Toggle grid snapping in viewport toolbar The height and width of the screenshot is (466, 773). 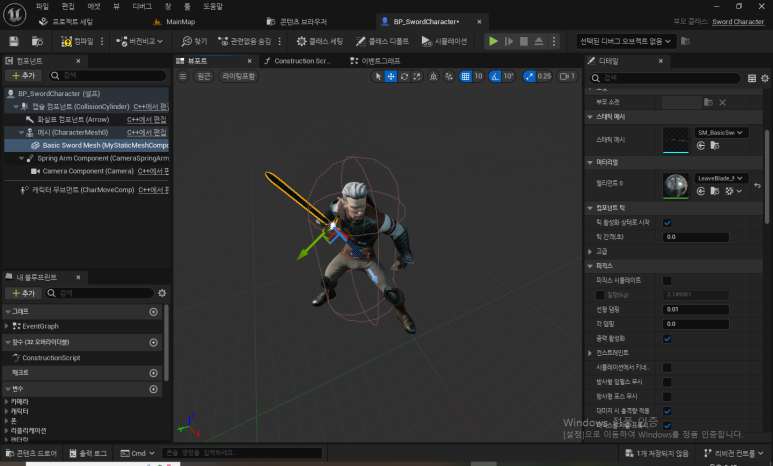tap(465, 76)
